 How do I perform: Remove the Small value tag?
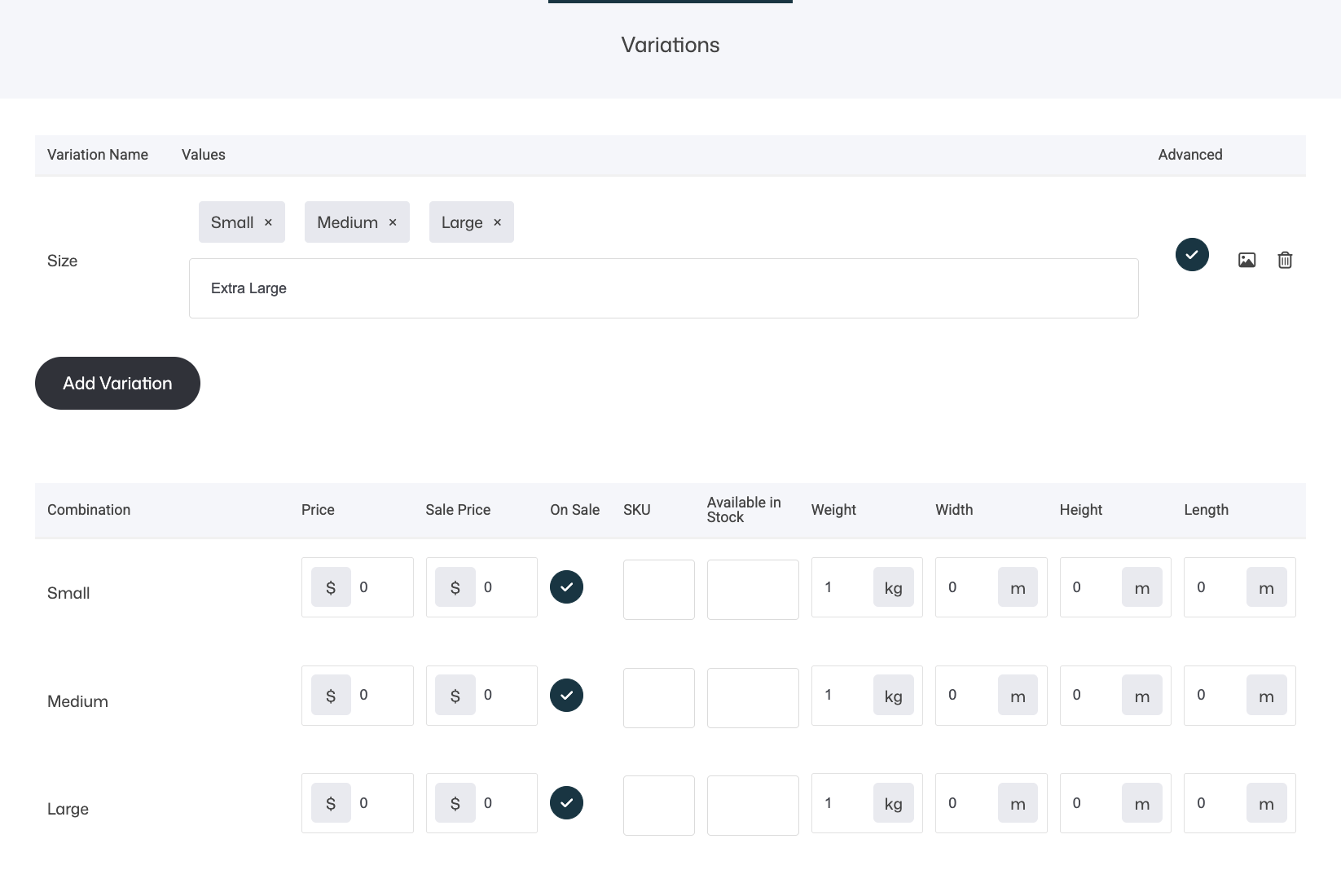[268, 222]
